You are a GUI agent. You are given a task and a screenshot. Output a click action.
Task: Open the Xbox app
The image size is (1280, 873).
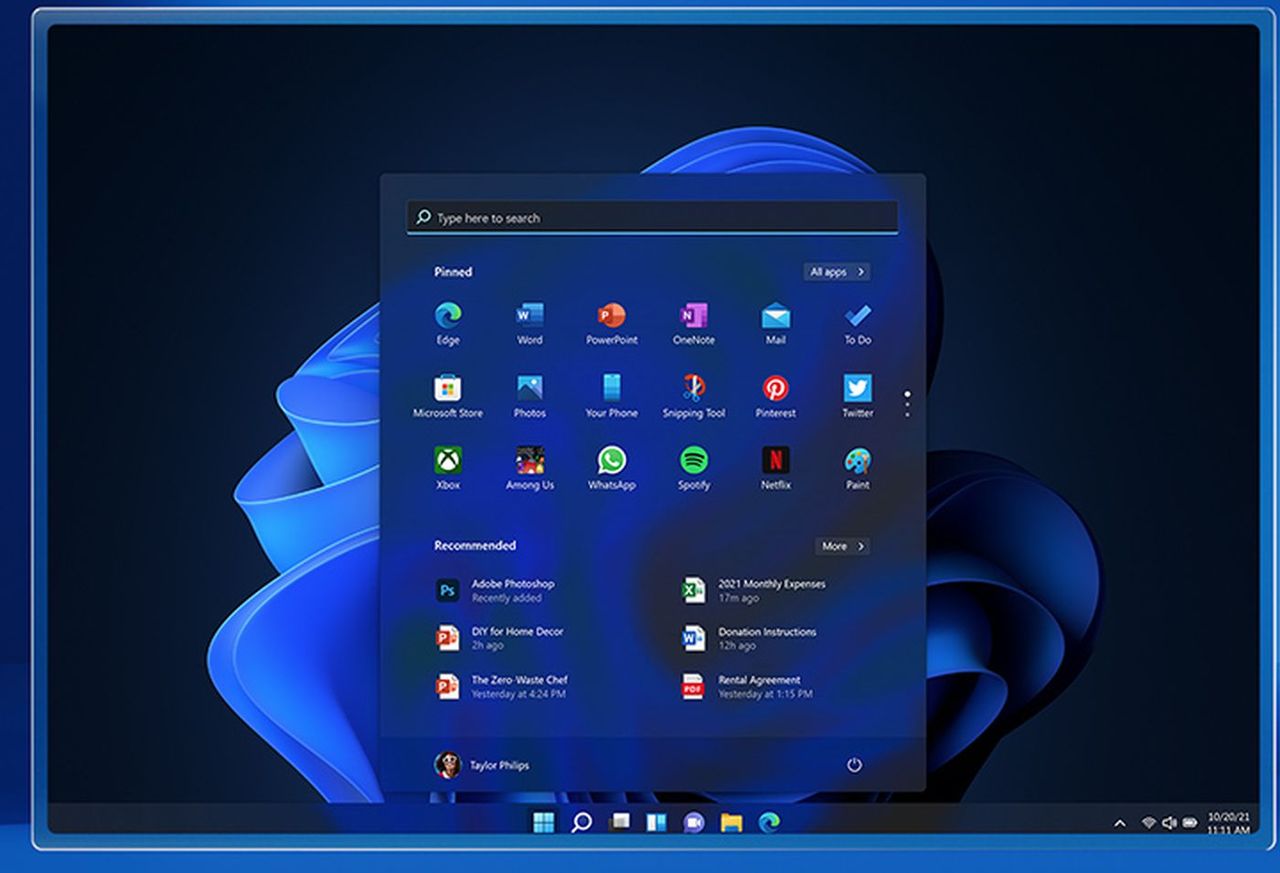pyautogui.click(x=448, y=469)
